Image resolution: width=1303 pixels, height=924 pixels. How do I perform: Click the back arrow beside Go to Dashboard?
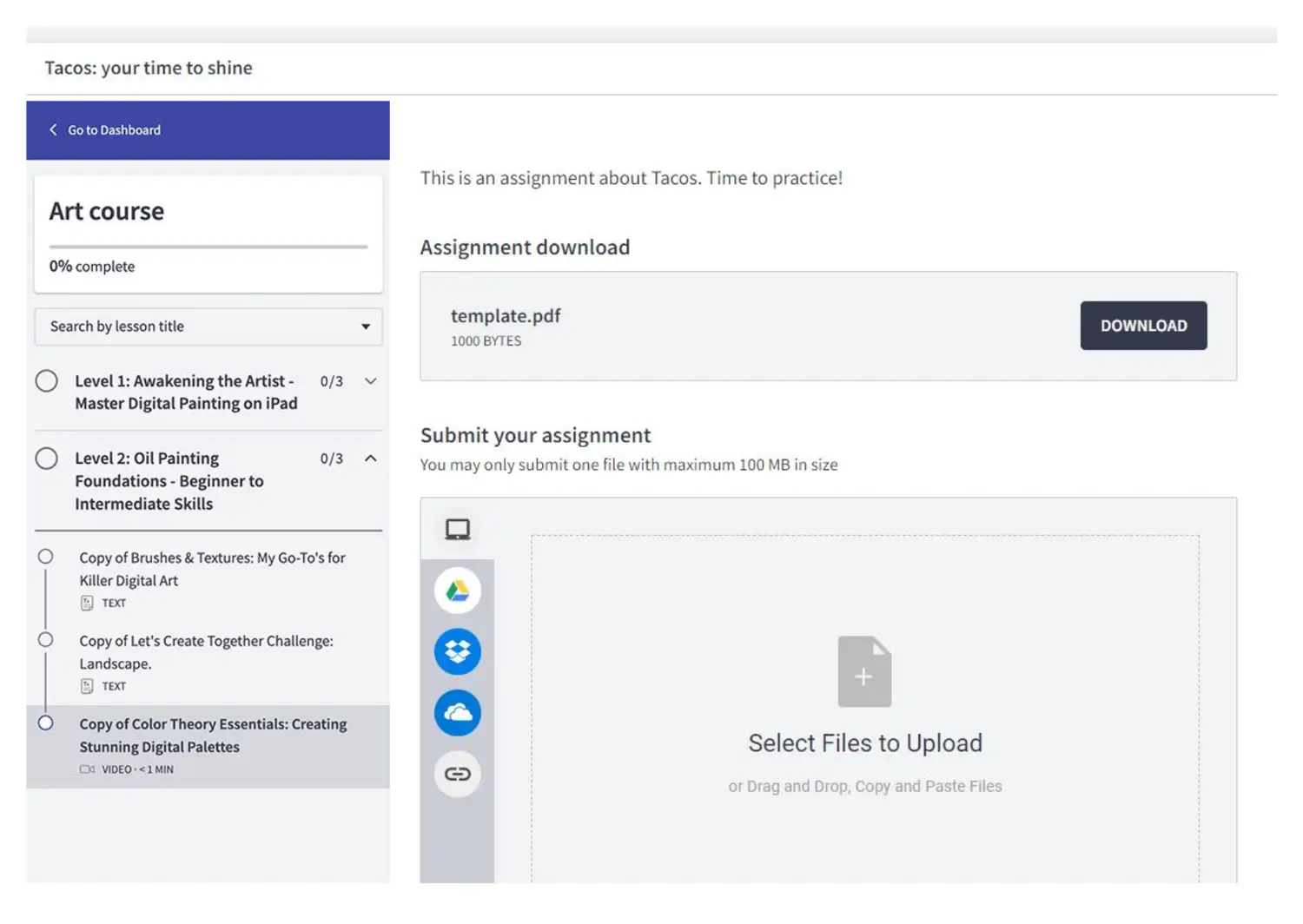click(x=53, y=129)
